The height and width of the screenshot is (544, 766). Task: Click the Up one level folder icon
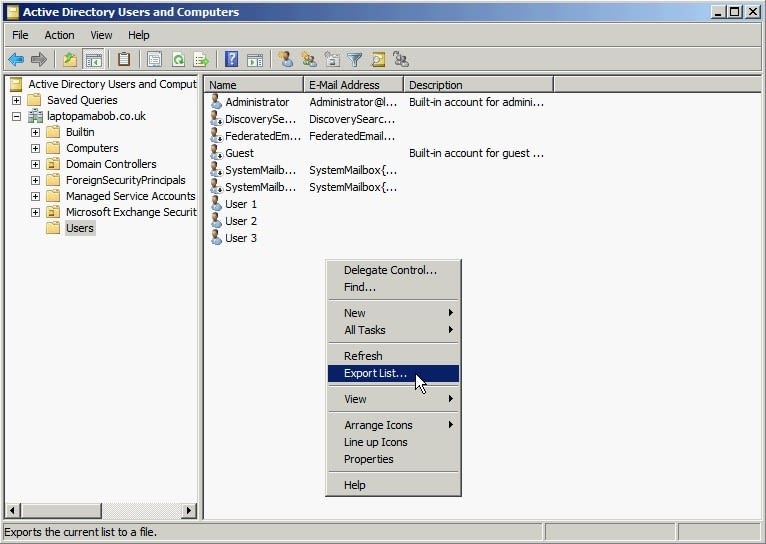[69, 60]
